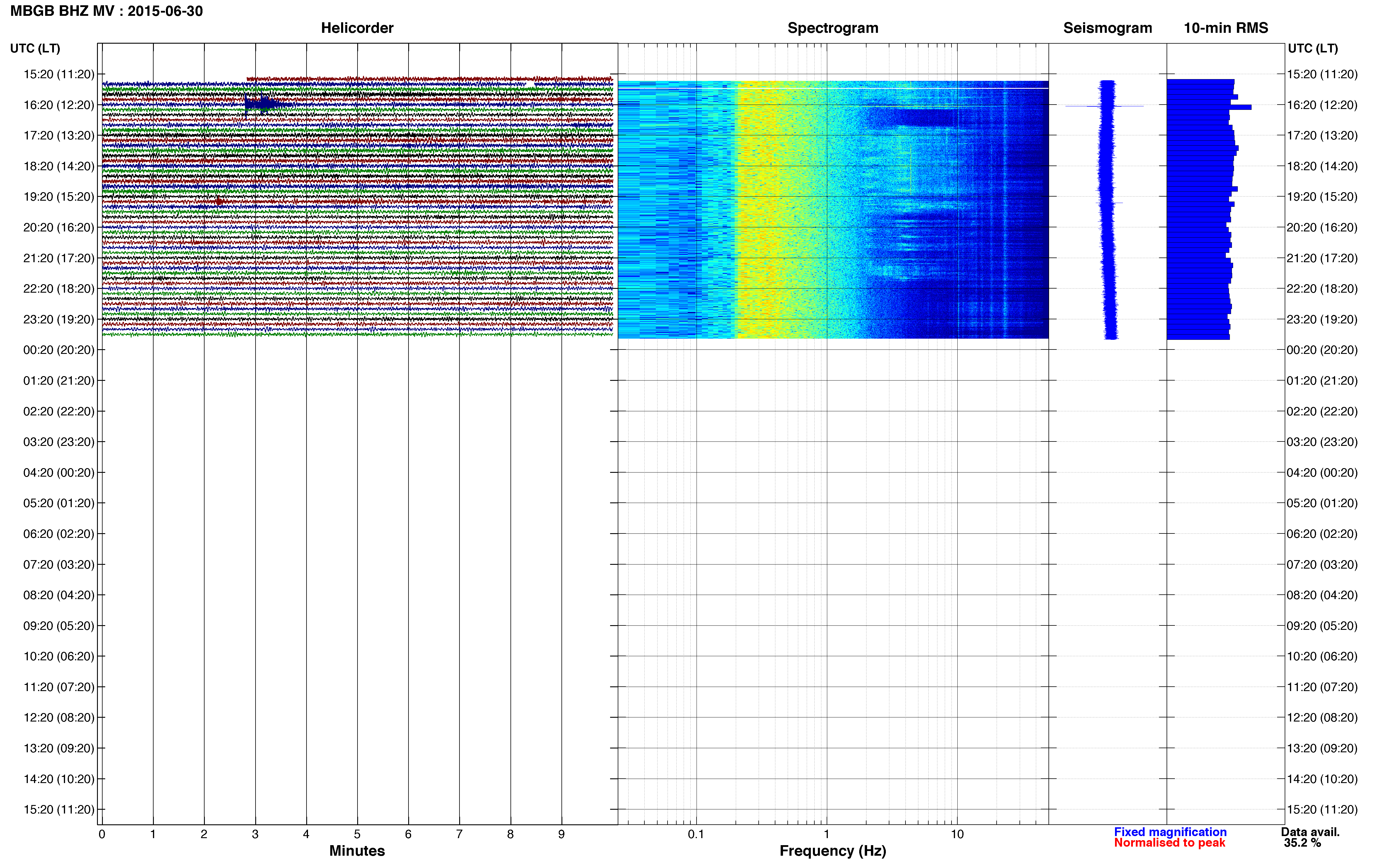Select the Helicorder panel heading
This screenshot has width=1389, height=868.
pos(357,28)
